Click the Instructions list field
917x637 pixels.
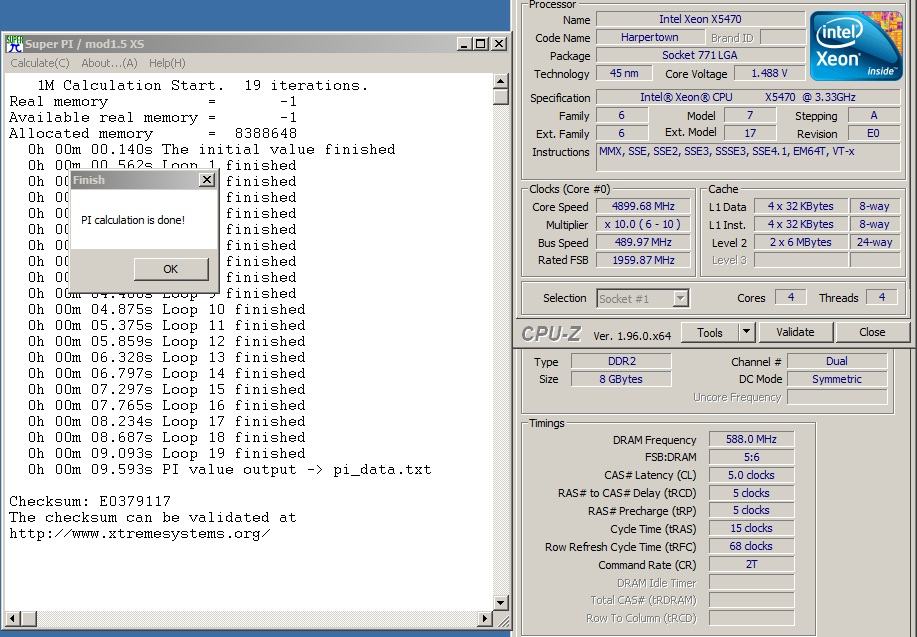tap(748, 157)
